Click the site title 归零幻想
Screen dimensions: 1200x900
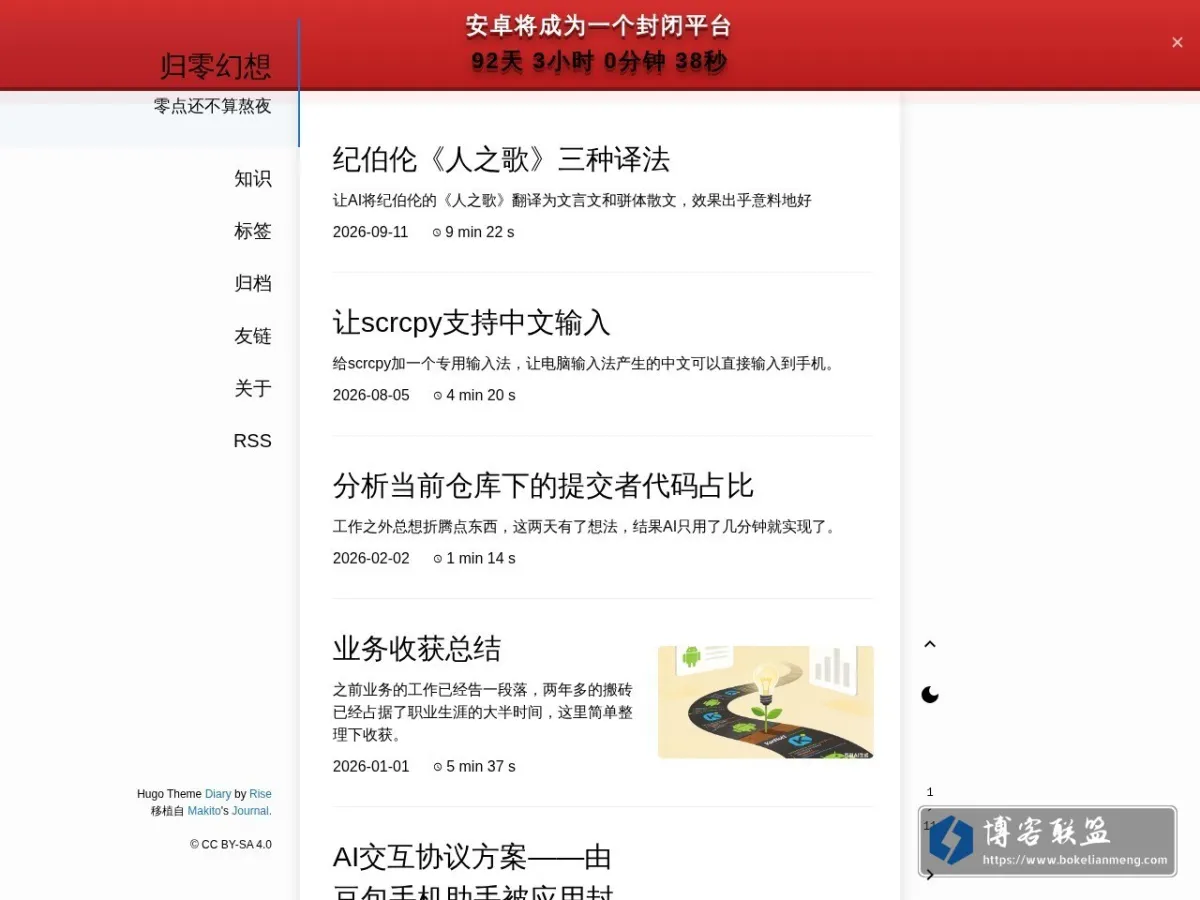(215, 66)
